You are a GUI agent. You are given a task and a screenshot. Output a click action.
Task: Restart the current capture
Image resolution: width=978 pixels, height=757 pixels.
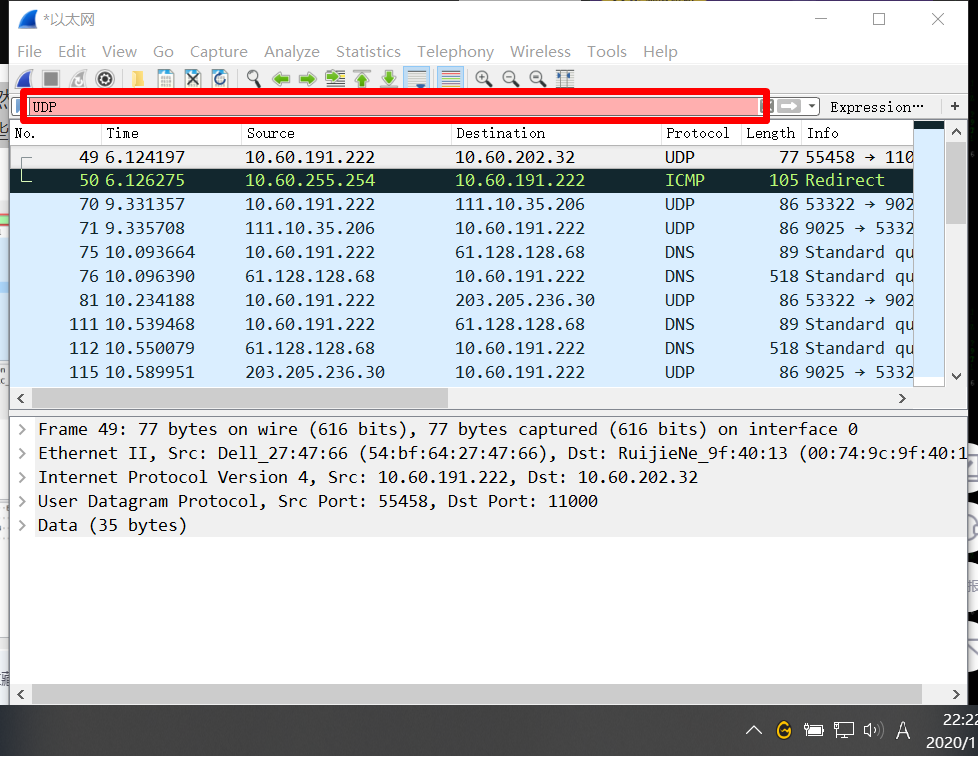(78, 79)
